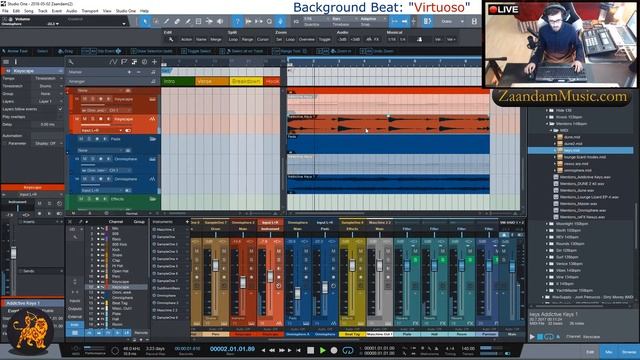Viewport: 640px width, 360px height.
Task: Click the browser preview play icon
Action: [532, 337]
